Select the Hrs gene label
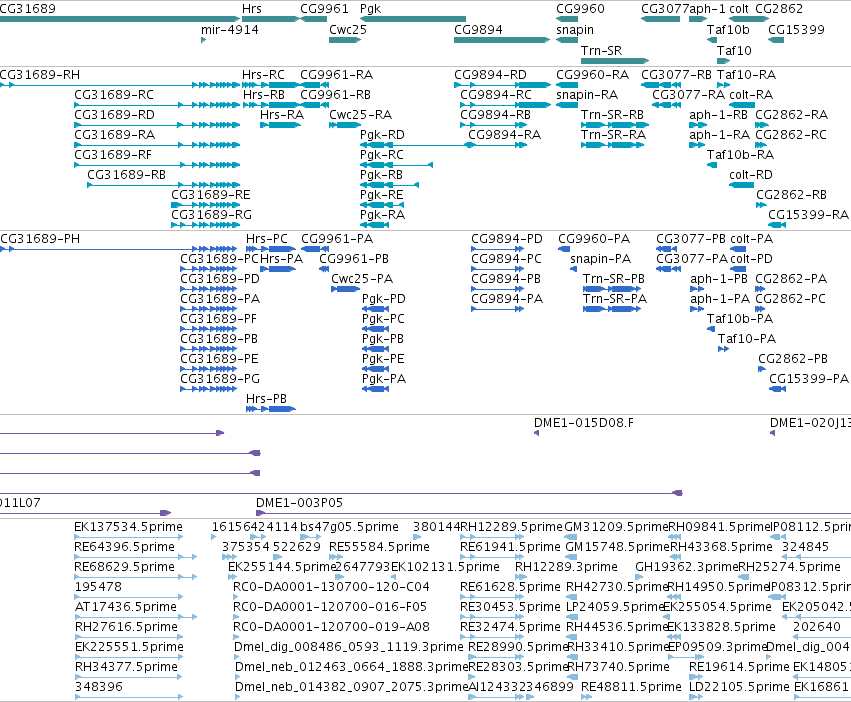This screenshot has width=851, height=702. click(x=252, y=9)
